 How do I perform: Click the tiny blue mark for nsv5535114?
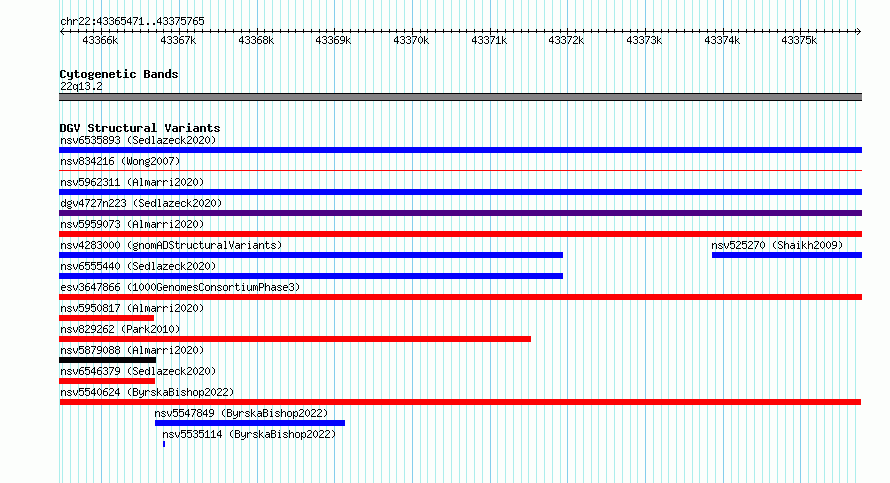tap(164, 444)
